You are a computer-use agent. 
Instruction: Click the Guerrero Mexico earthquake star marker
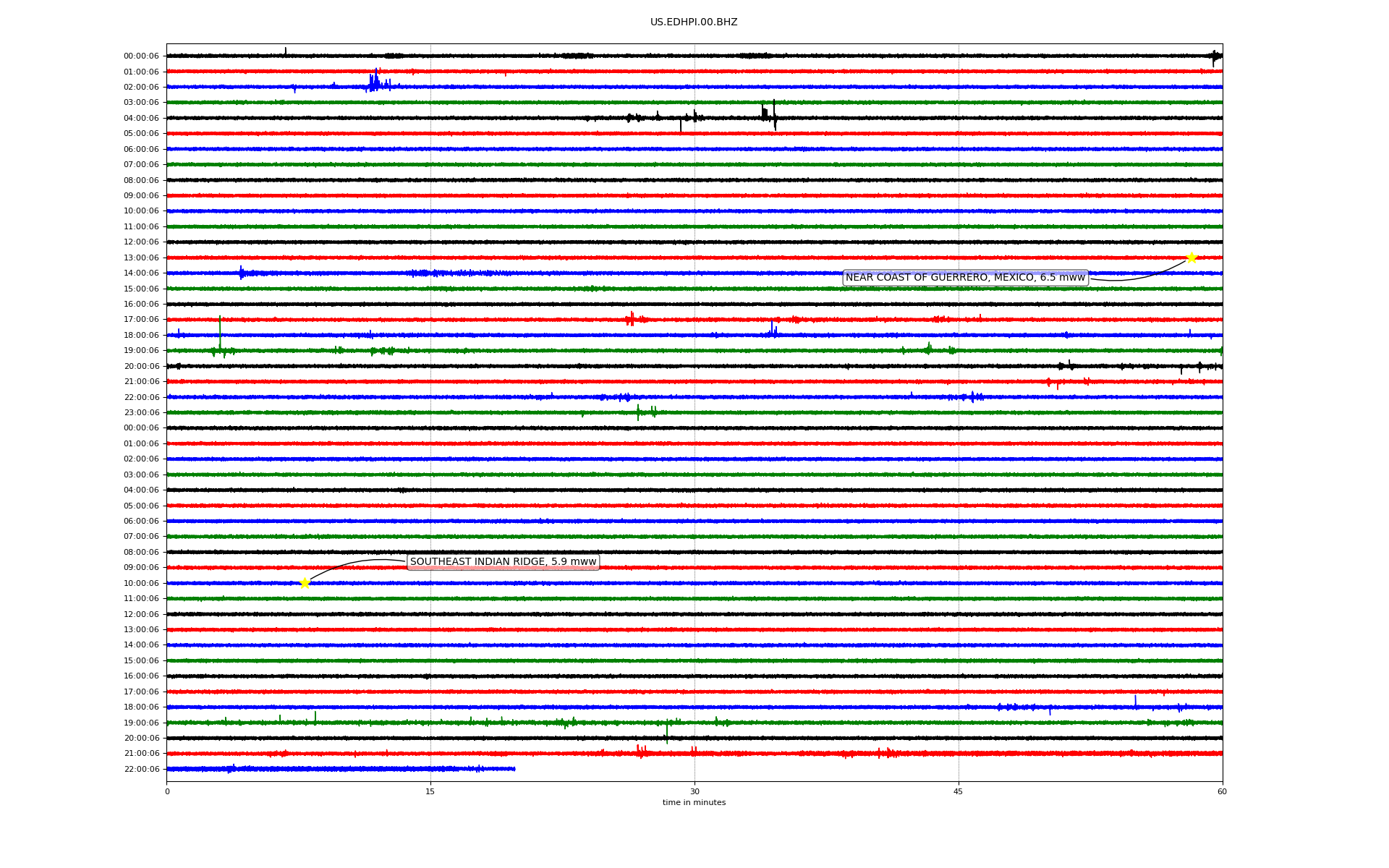[1192, 258]
